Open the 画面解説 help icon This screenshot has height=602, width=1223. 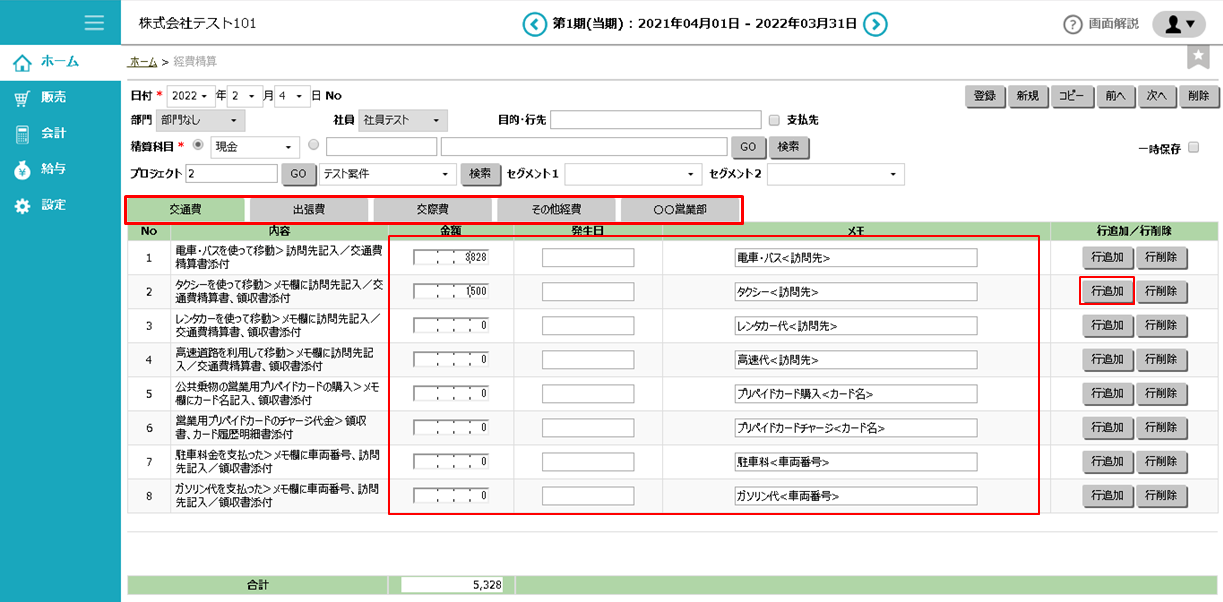1073,24
